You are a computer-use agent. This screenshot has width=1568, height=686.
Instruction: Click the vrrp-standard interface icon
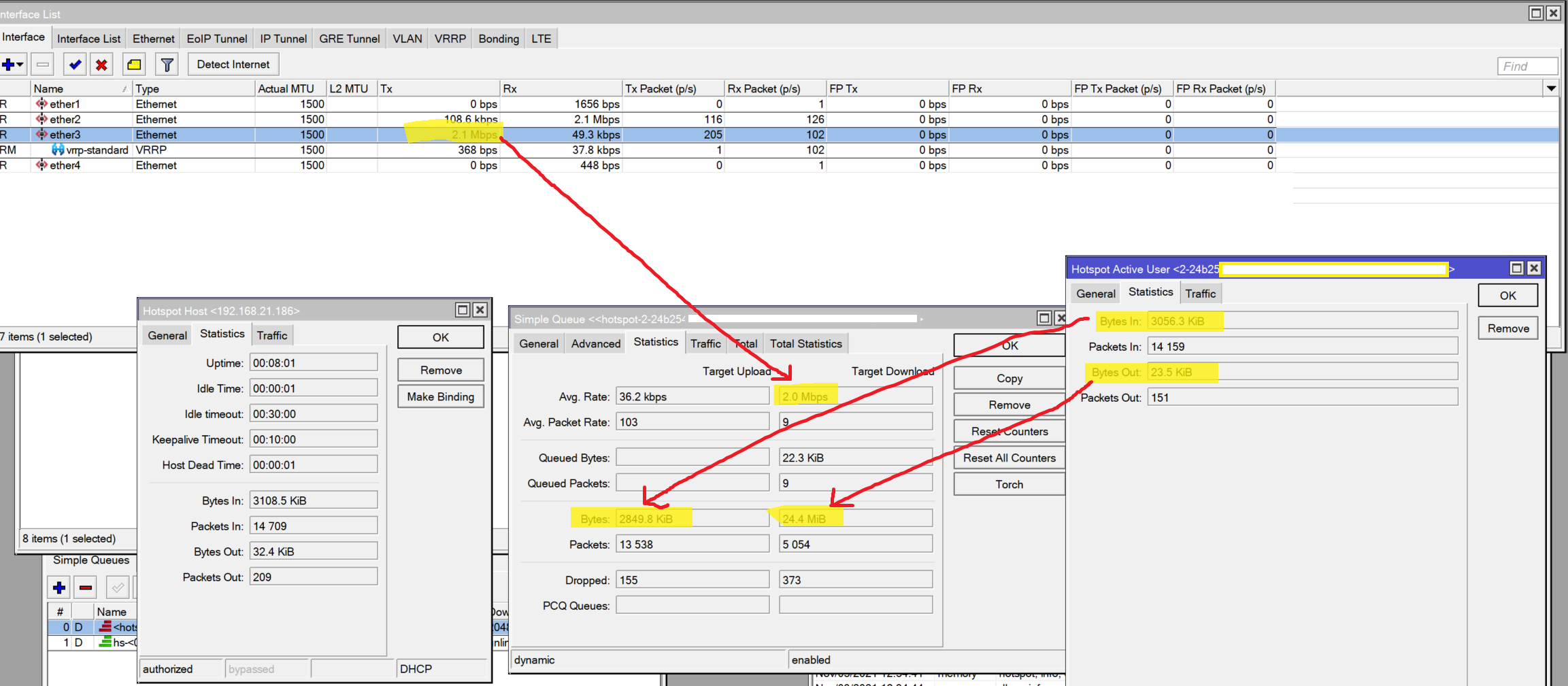pyautogui.click(x=58, y=150)
